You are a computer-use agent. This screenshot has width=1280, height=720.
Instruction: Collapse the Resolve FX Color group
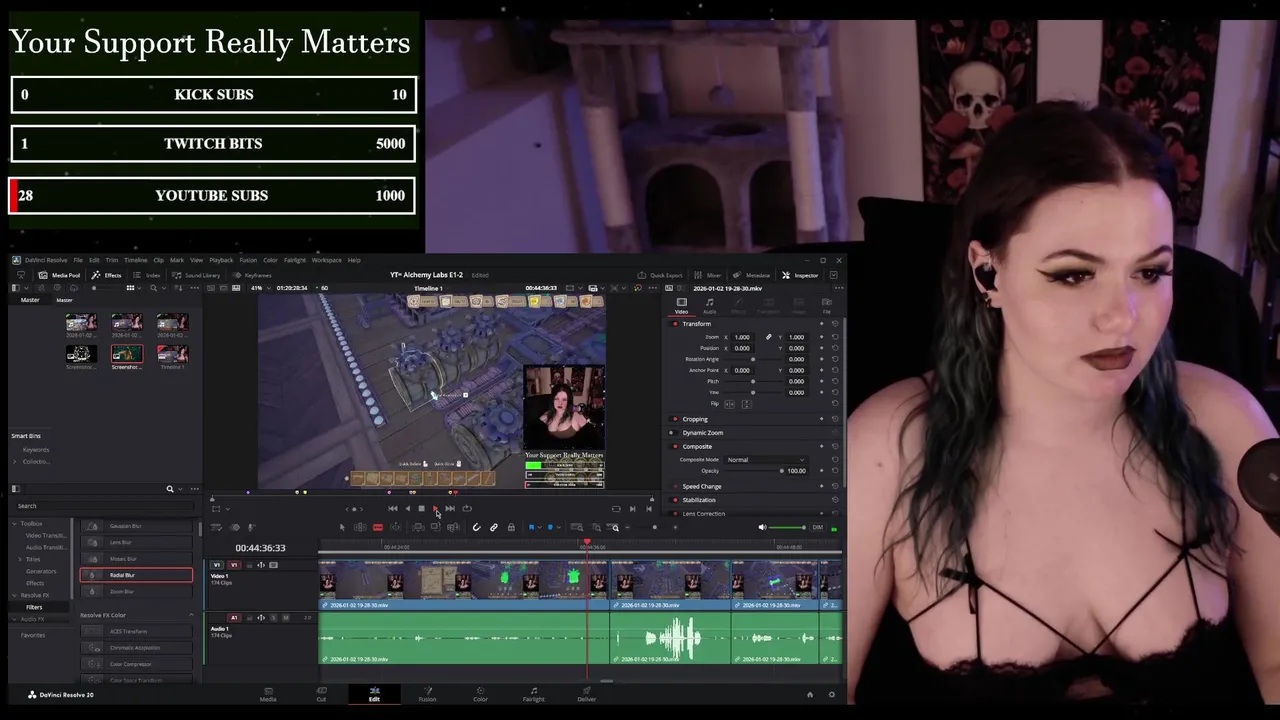click(x=191, y=615)
